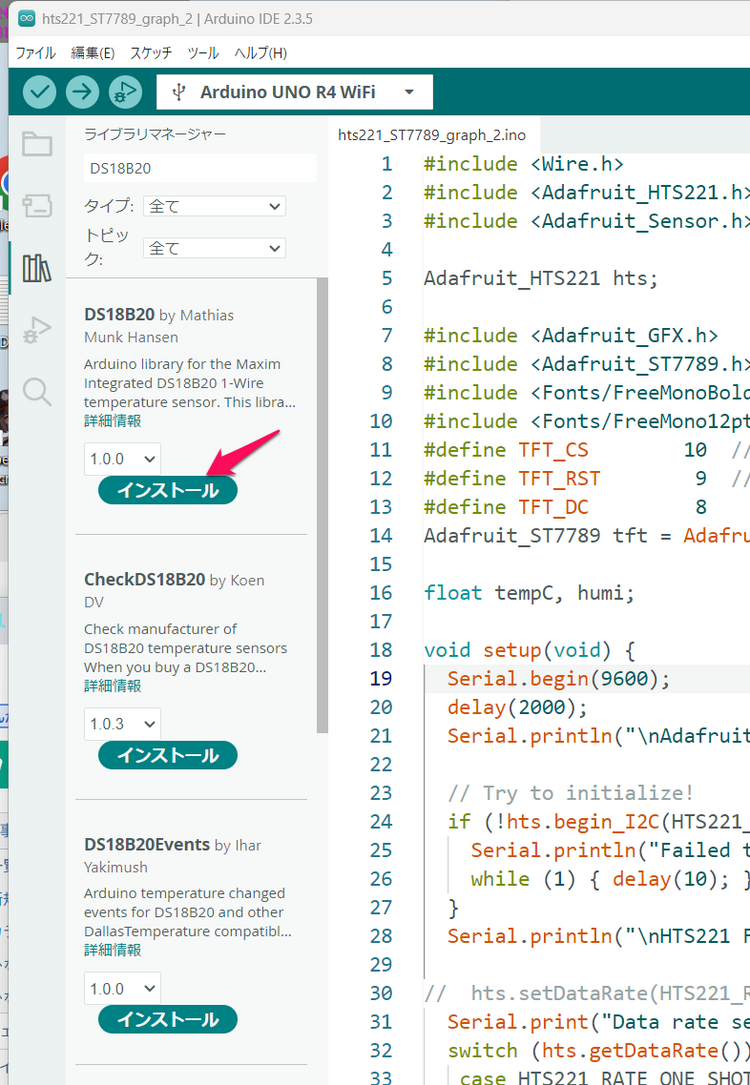Click the Verify sketch checkmark button
Screen dimensions: 750x1085
[39, 91]
